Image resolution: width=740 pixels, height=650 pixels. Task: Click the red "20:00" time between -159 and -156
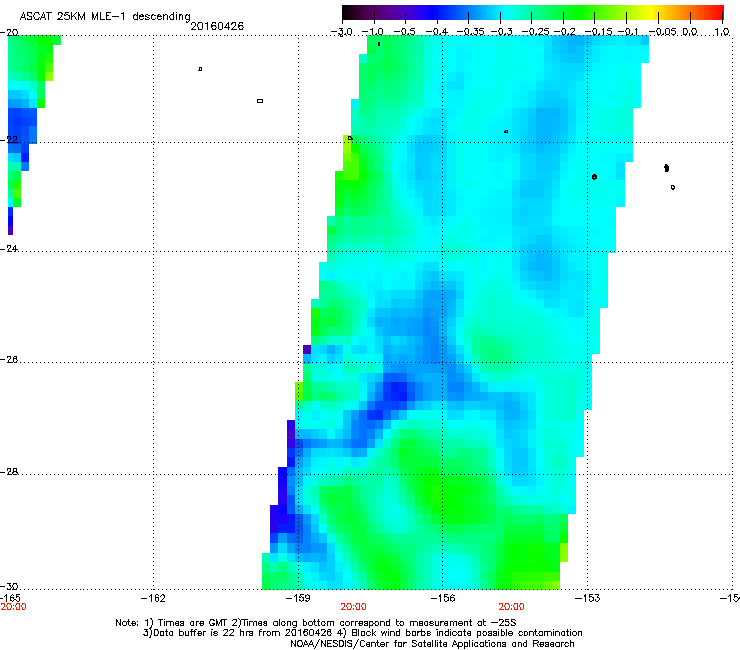pos(353,607)
